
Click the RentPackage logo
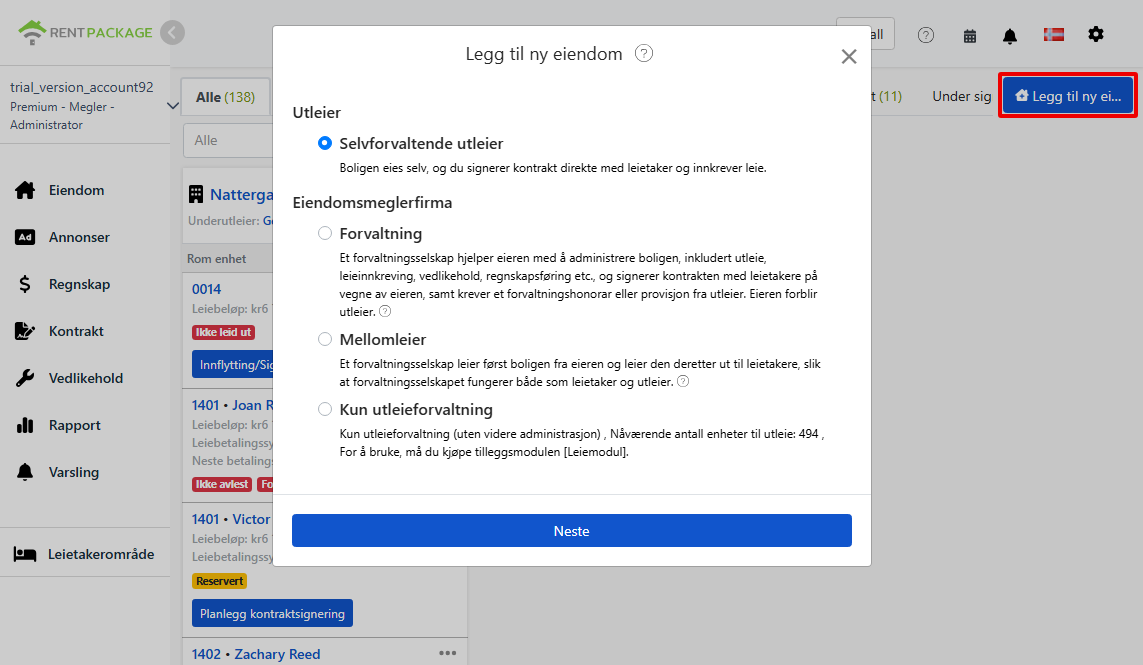(85, 32)
